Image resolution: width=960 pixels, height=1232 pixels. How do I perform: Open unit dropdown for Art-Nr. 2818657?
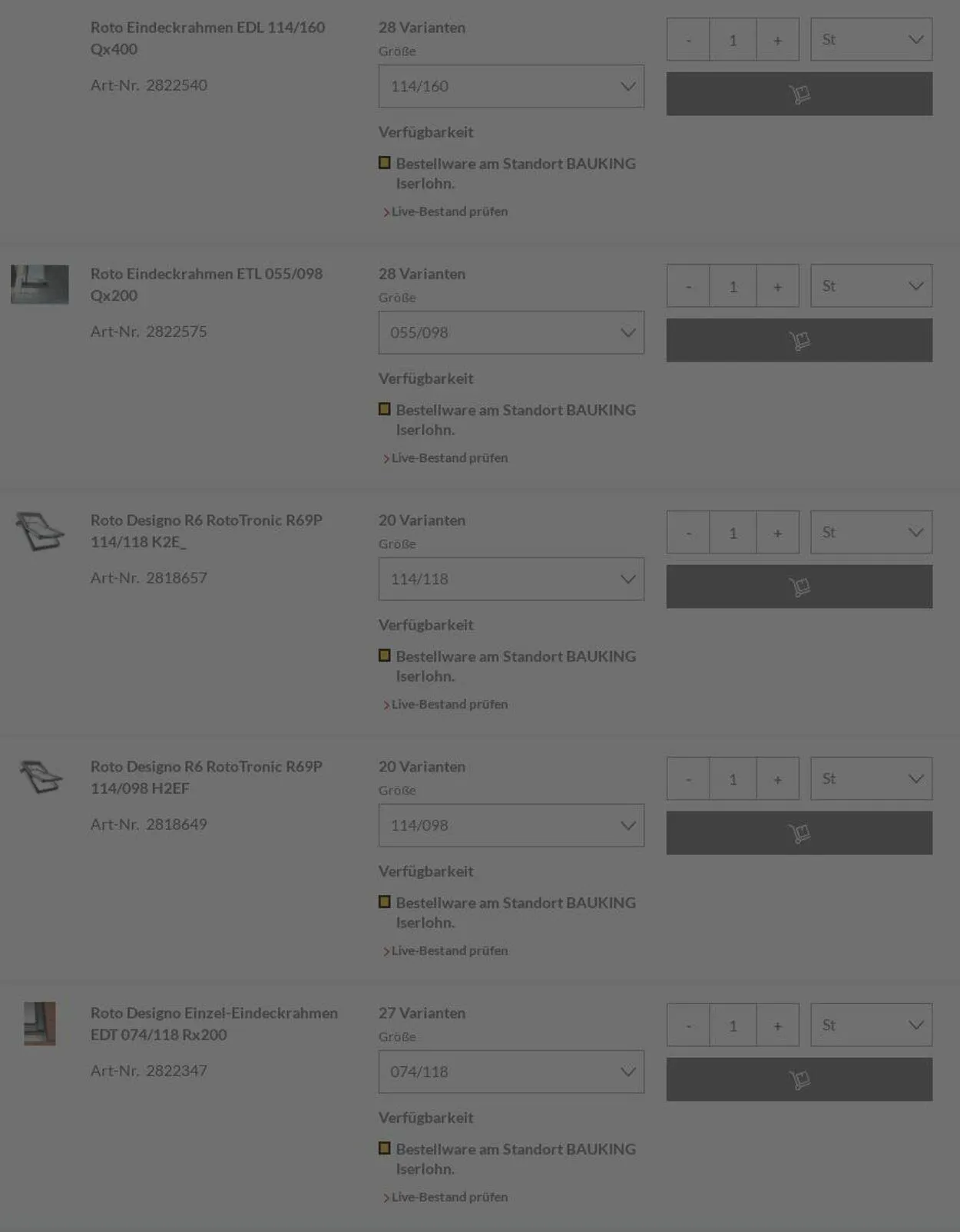[871, 532]
